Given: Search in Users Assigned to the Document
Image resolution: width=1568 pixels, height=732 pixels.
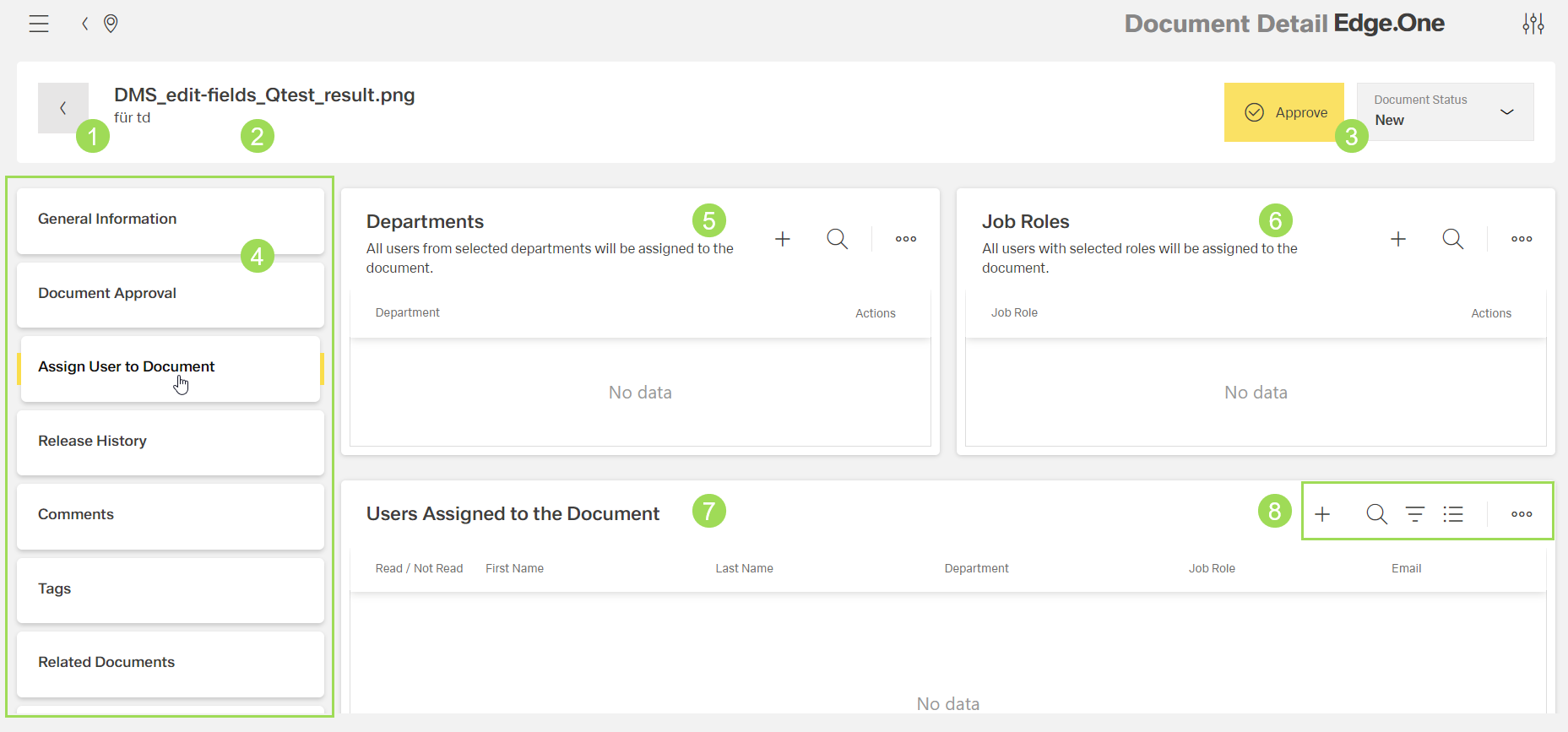Looking at the screenshot, I should (x=1376, y=514).
